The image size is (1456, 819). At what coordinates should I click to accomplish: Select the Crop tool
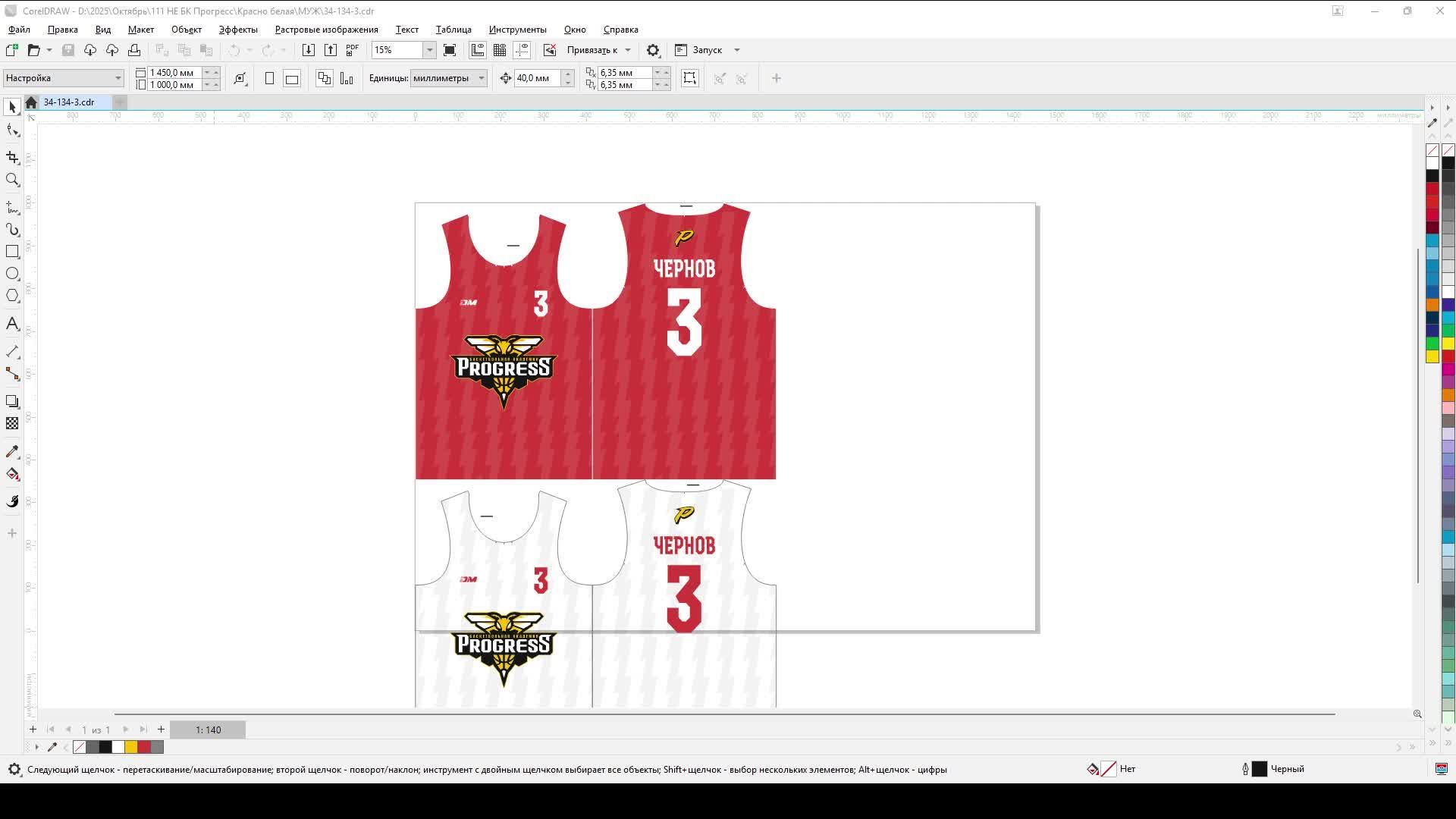click(12, 157)
